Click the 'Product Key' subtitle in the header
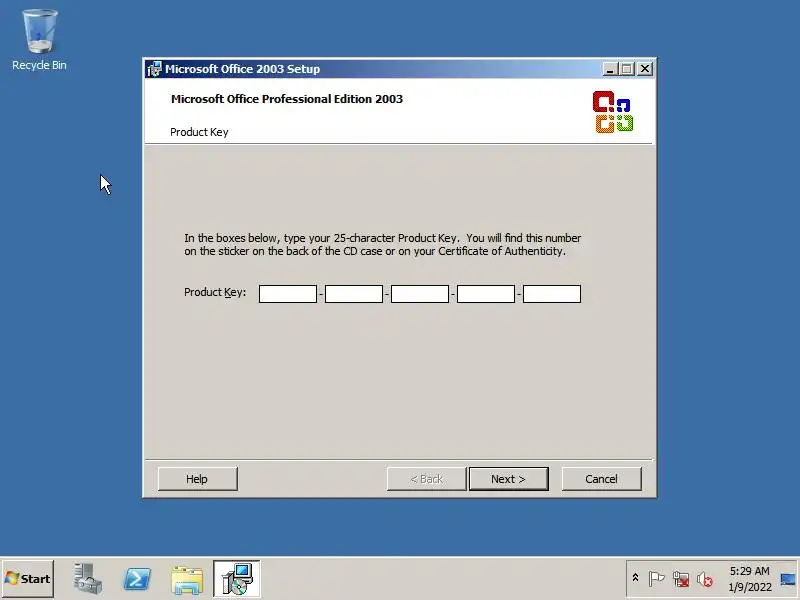800x600 pixels. (199, 132)
